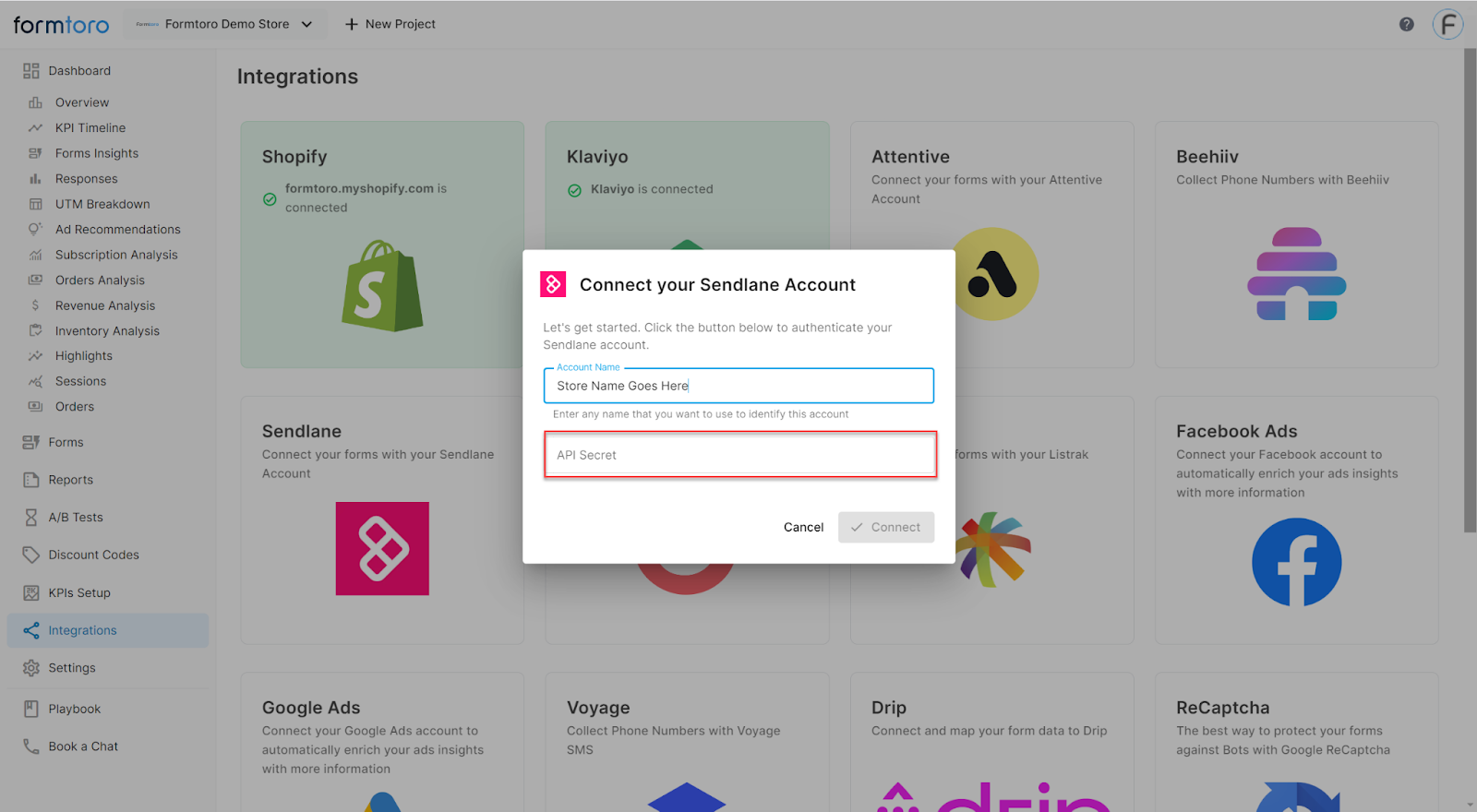This screenshot has height=812, width=1477.
Task: Click the KPI Timeline line icon
Action: pyautogui.click(x=35, y=128)
